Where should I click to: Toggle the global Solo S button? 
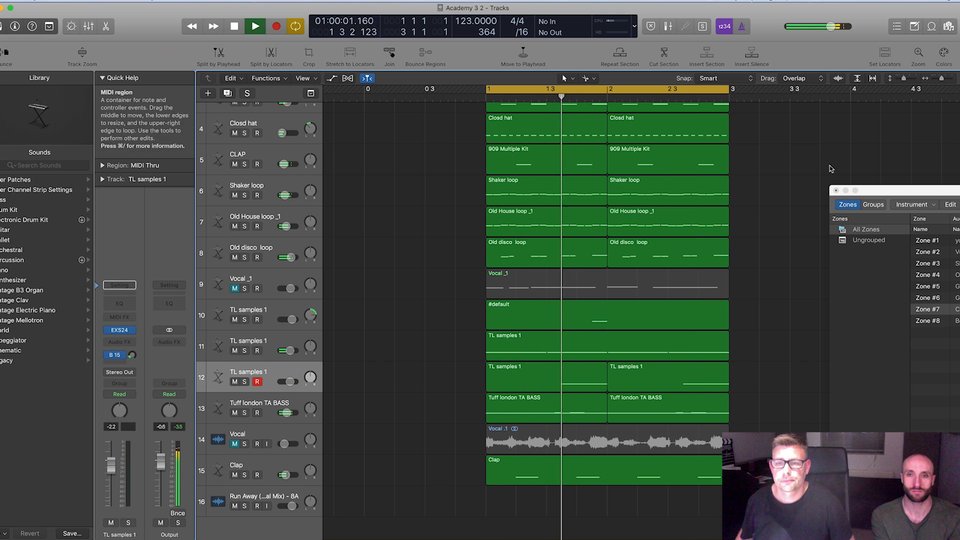[x=247, y=93]
